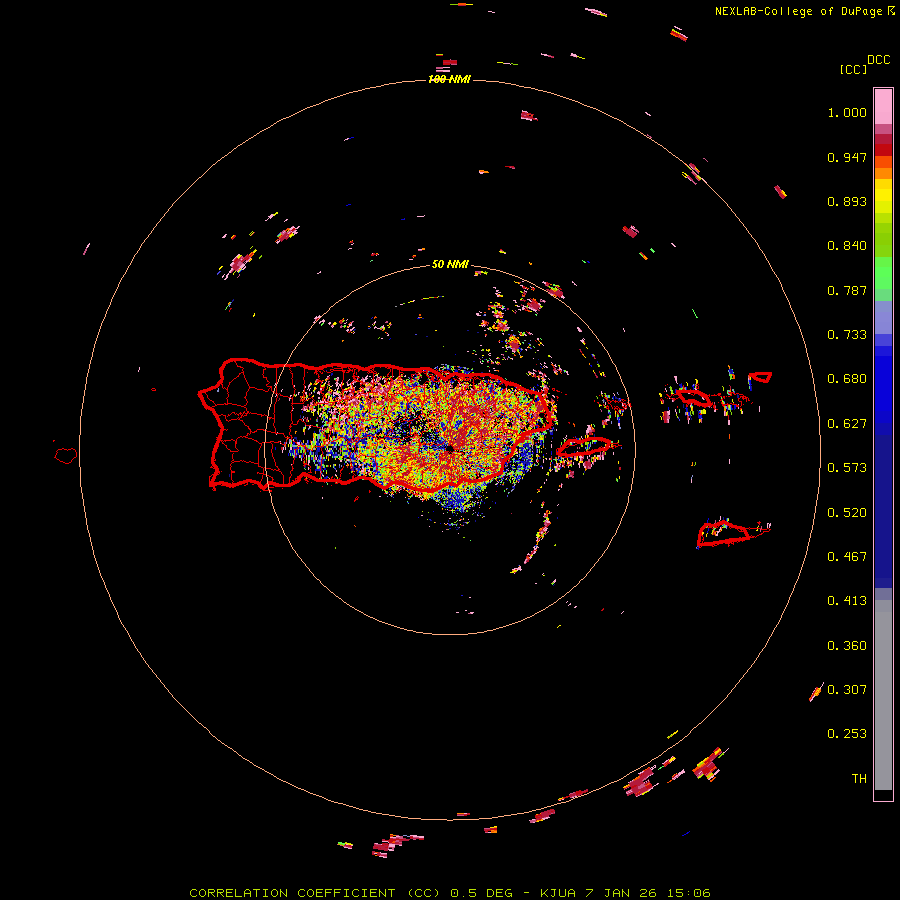Pick the red swatch just above 0.947
The height and width of the screenshot is (900, 900).
[883, 150]
